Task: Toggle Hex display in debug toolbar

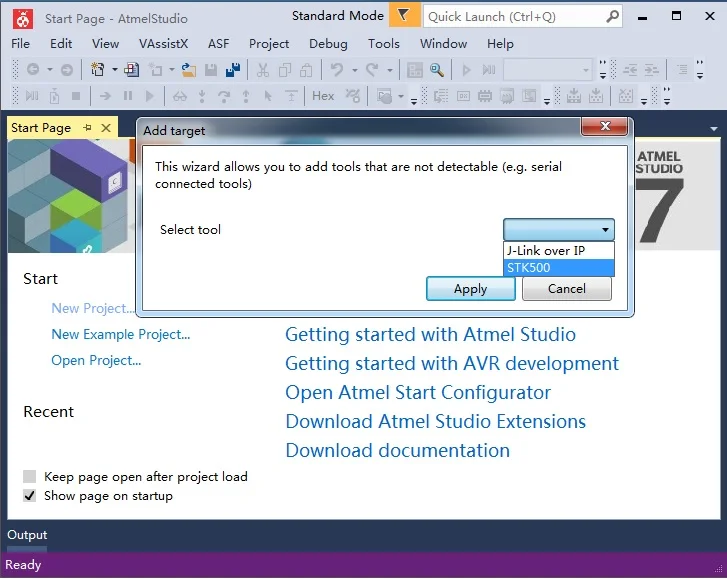Action: [323, 96]
